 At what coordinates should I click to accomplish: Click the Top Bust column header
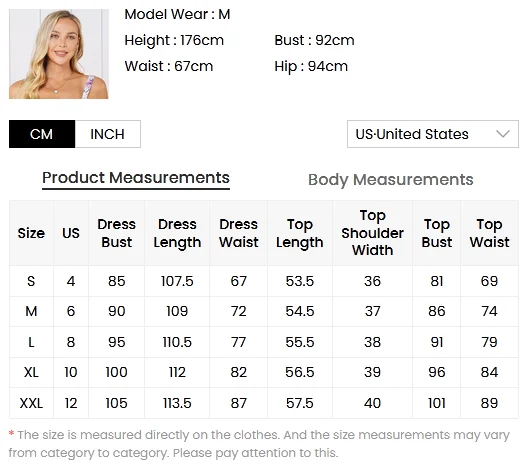click(x=436, y=233)
